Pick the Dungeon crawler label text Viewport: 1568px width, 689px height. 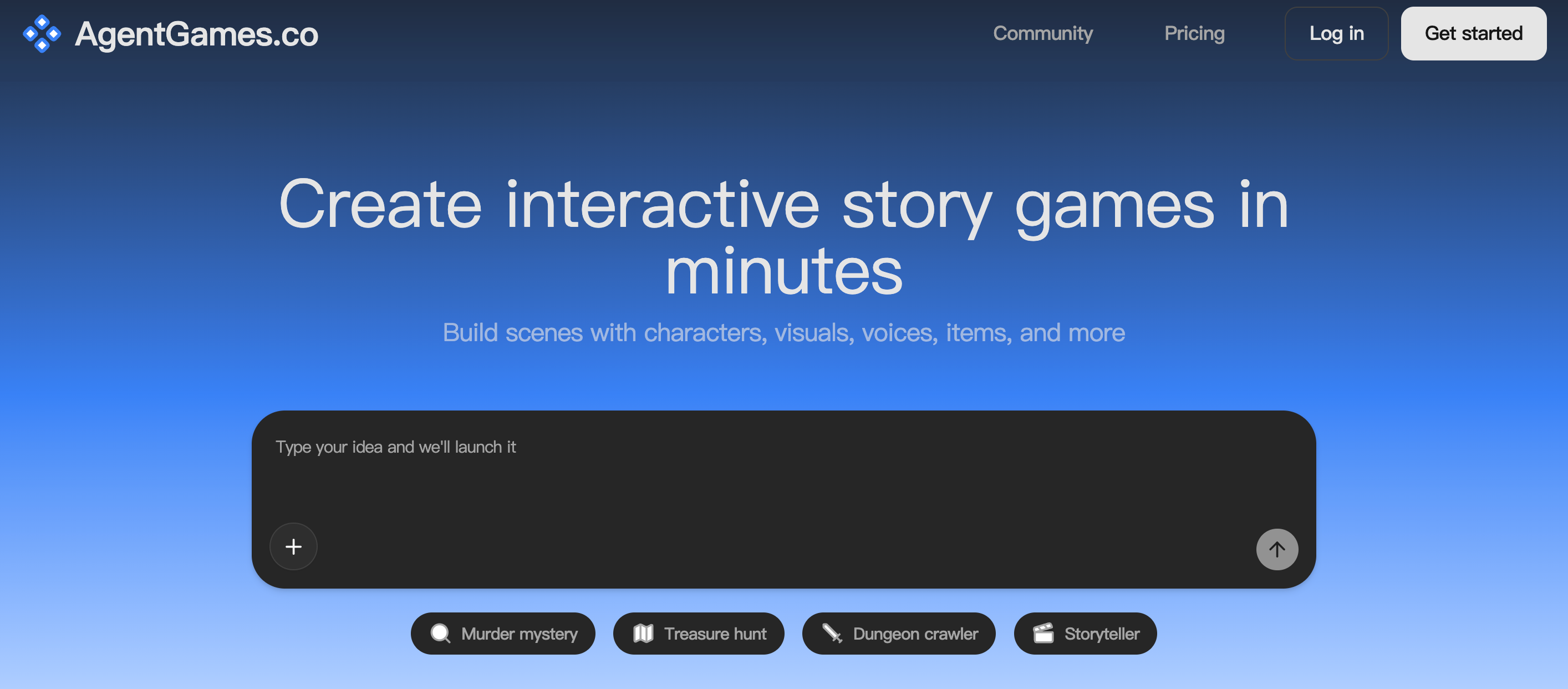point(915,634)
